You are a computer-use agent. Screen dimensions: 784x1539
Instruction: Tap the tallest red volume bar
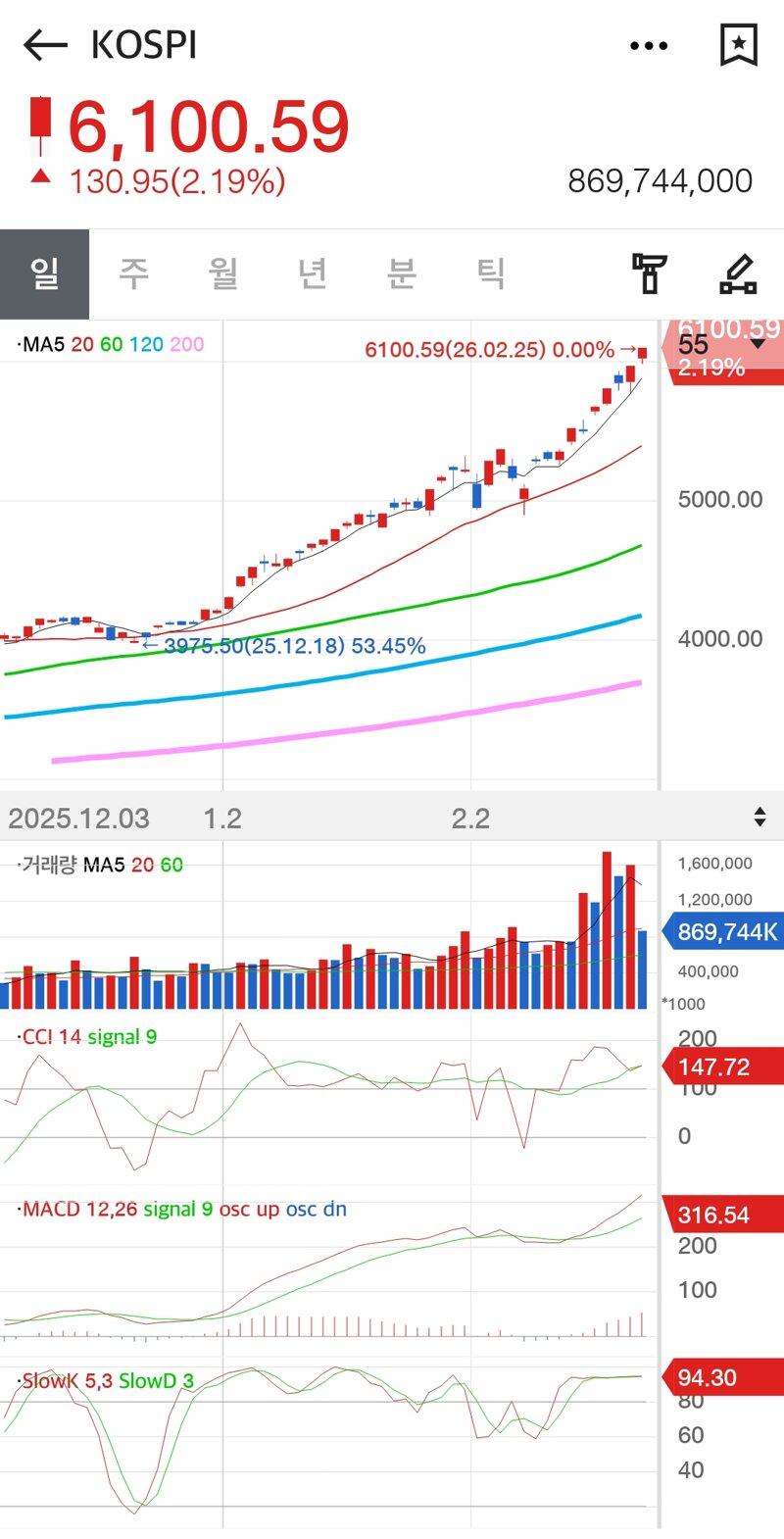607,930
